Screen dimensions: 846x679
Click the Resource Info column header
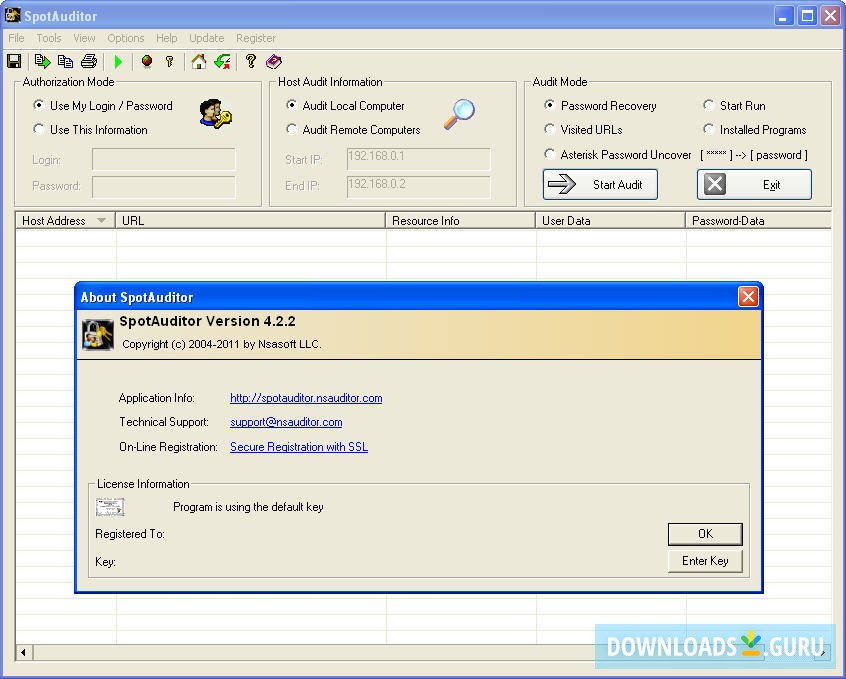(x=460, y=221)
